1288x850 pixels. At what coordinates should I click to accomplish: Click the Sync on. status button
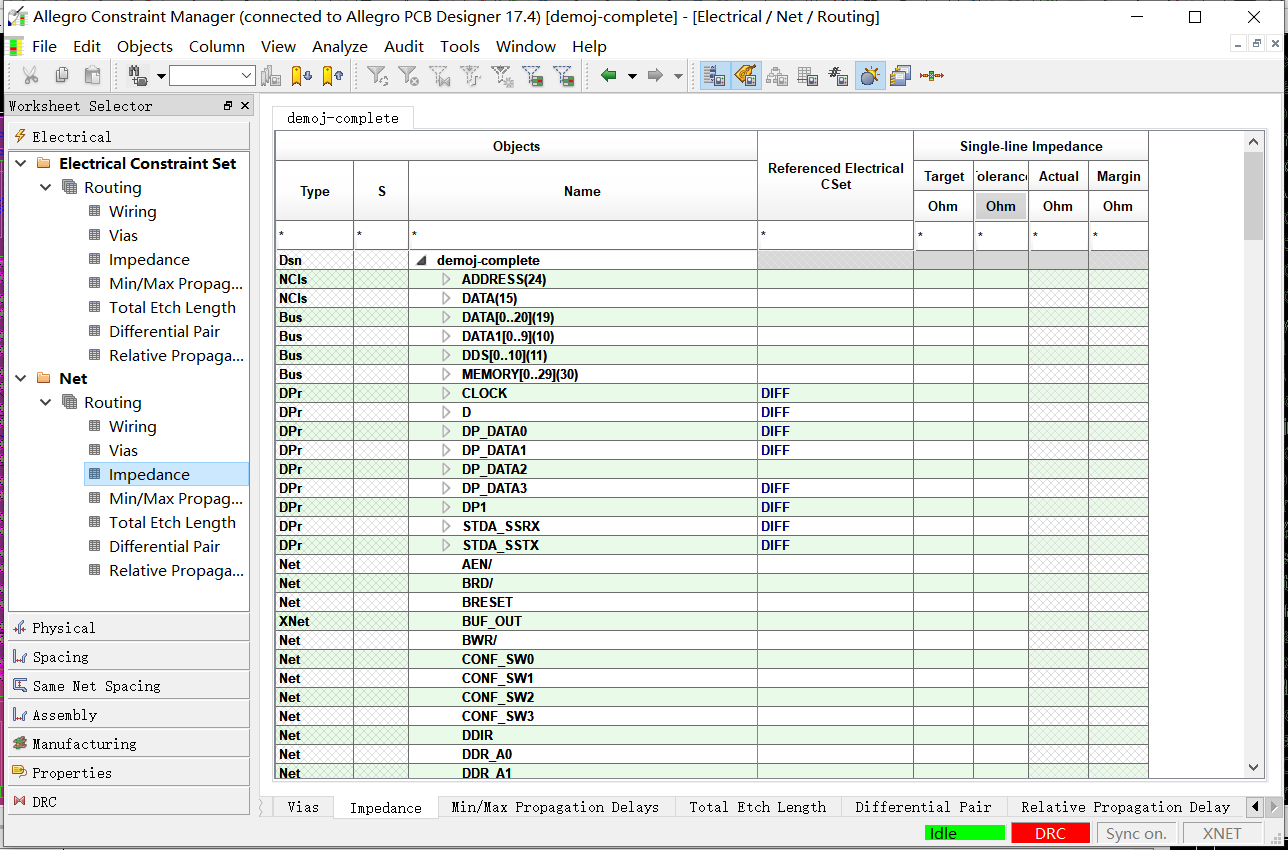(1136, 834)
